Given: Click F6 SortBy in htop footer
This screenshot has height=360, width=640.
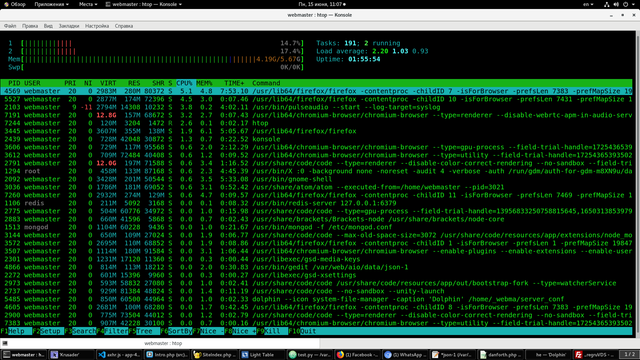Looking at the screenshot, I should (x=176, y=331).
